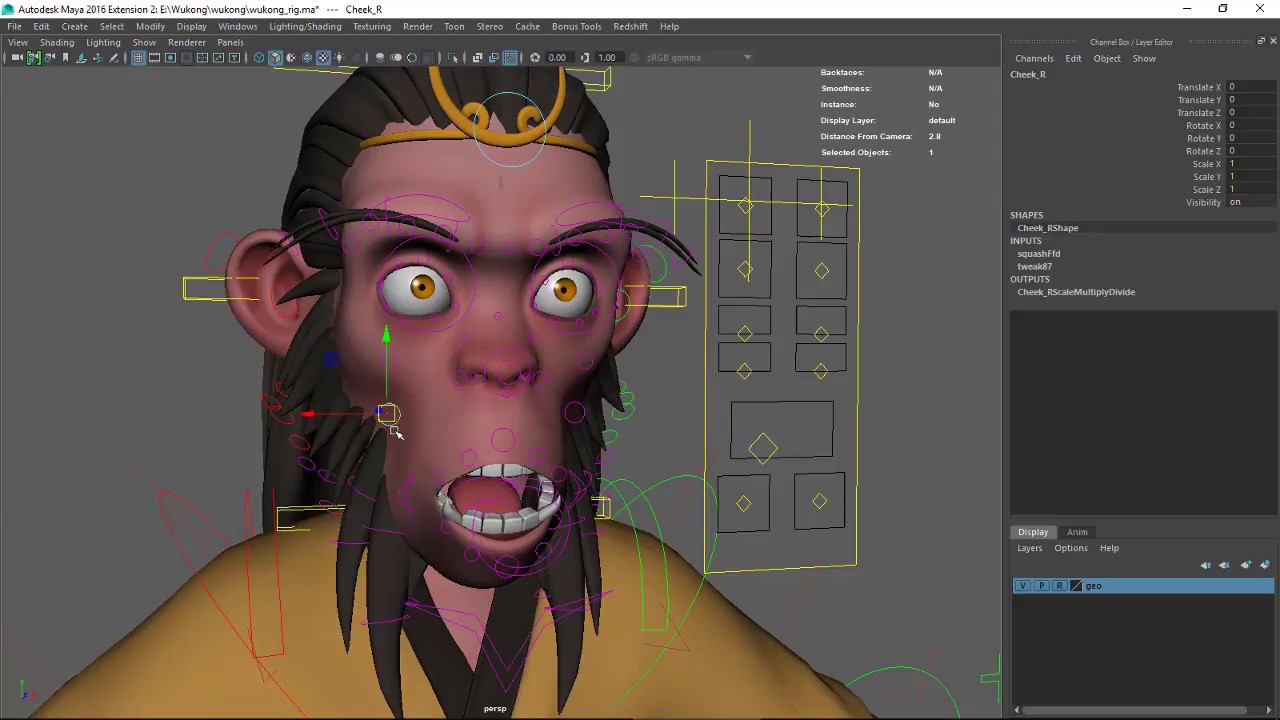Toggle X-Ray Joints icon
The image size is (1280, 720).
click(510, 58)
